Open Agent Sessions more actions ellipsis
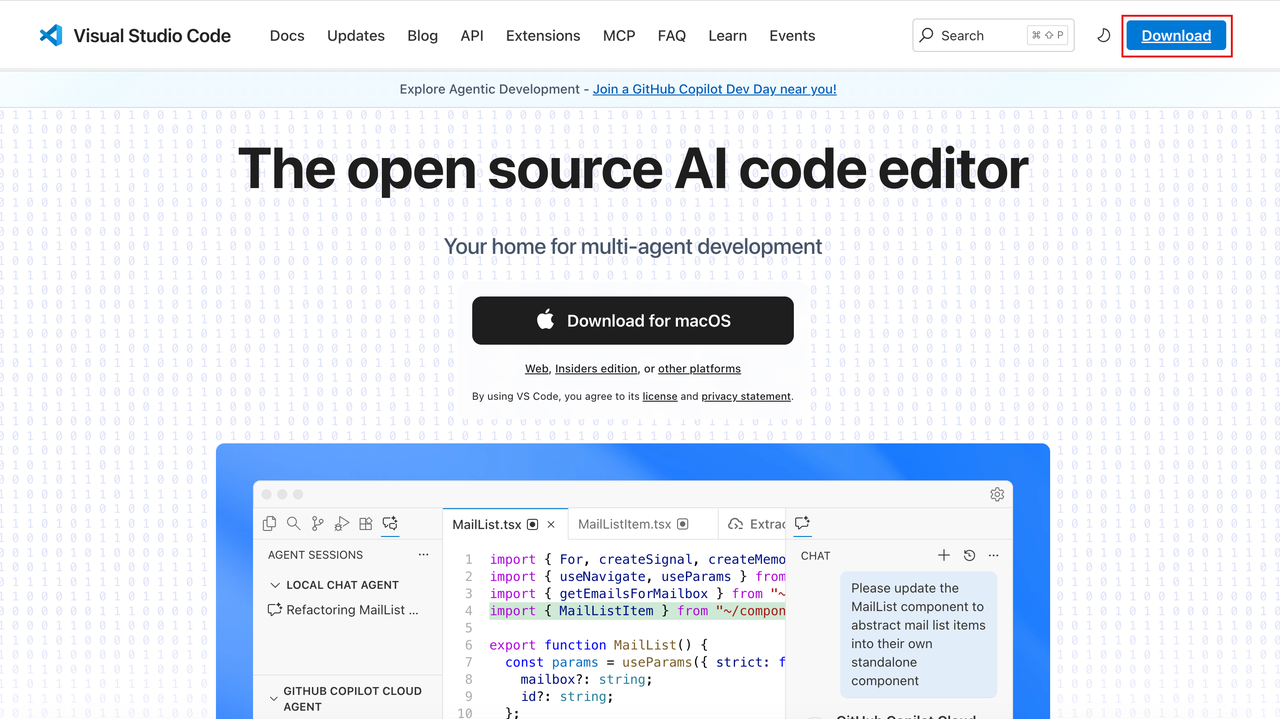This screenshot has width=1280, height=719. pos(423,555)
